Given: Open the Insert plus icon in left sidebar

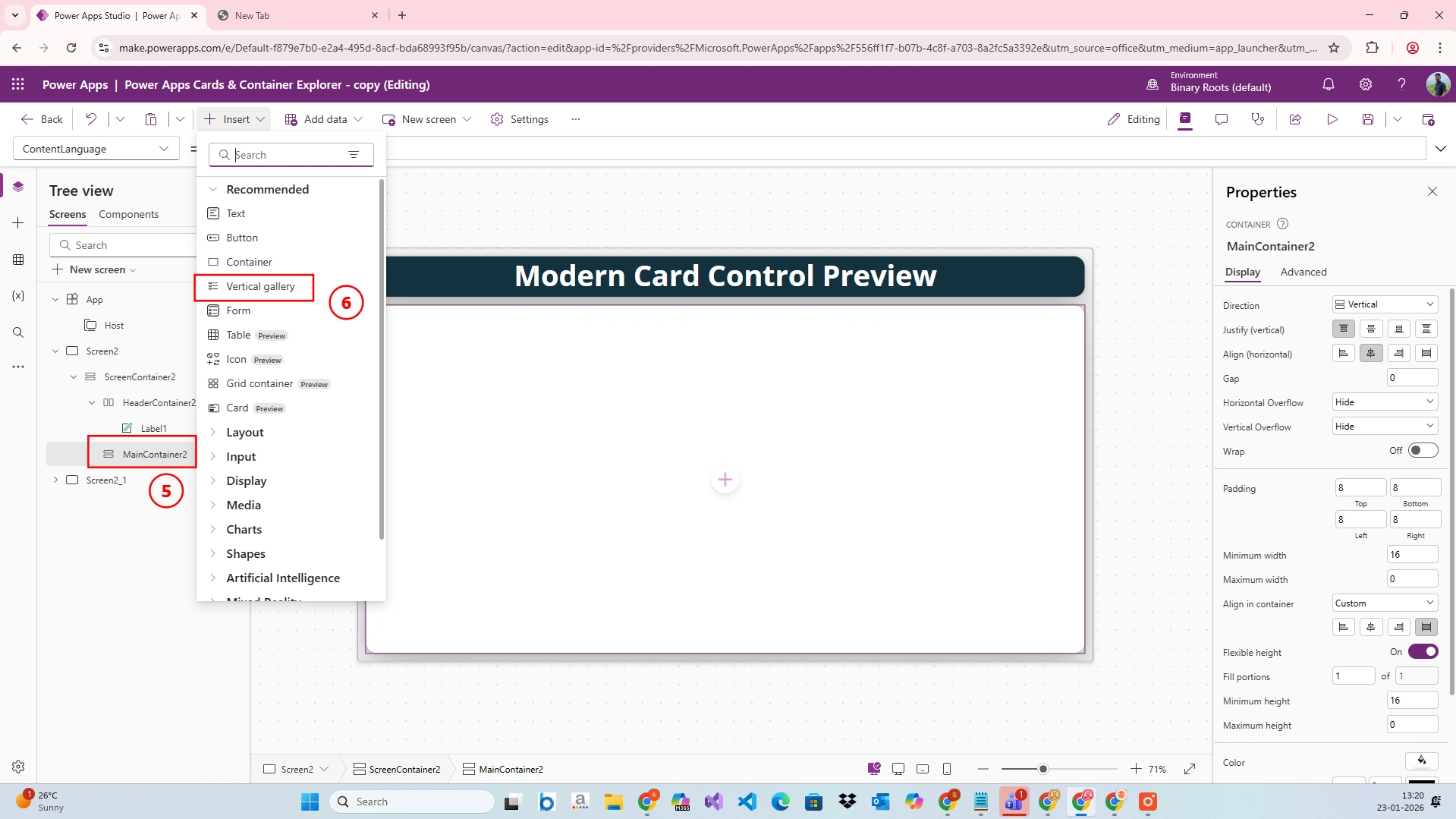Looking at the screenshot, I should [18, 222].
